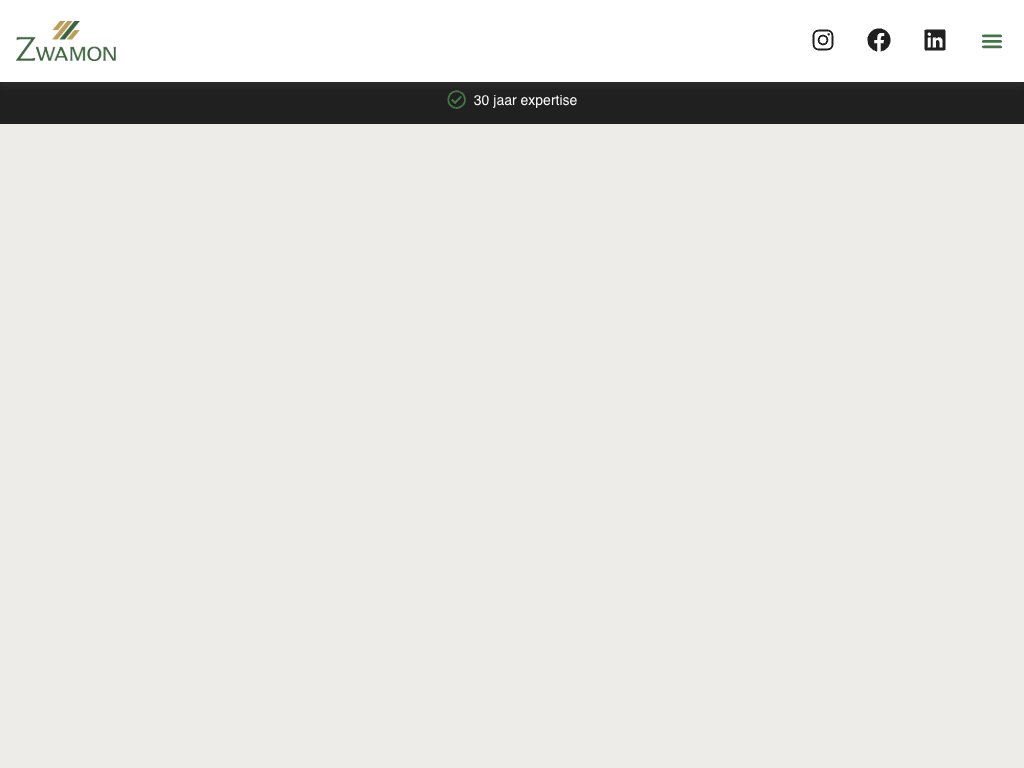
Task: Click the middle bar of hamburger menu
Action: pyautogui.click(x=992, y=41)
